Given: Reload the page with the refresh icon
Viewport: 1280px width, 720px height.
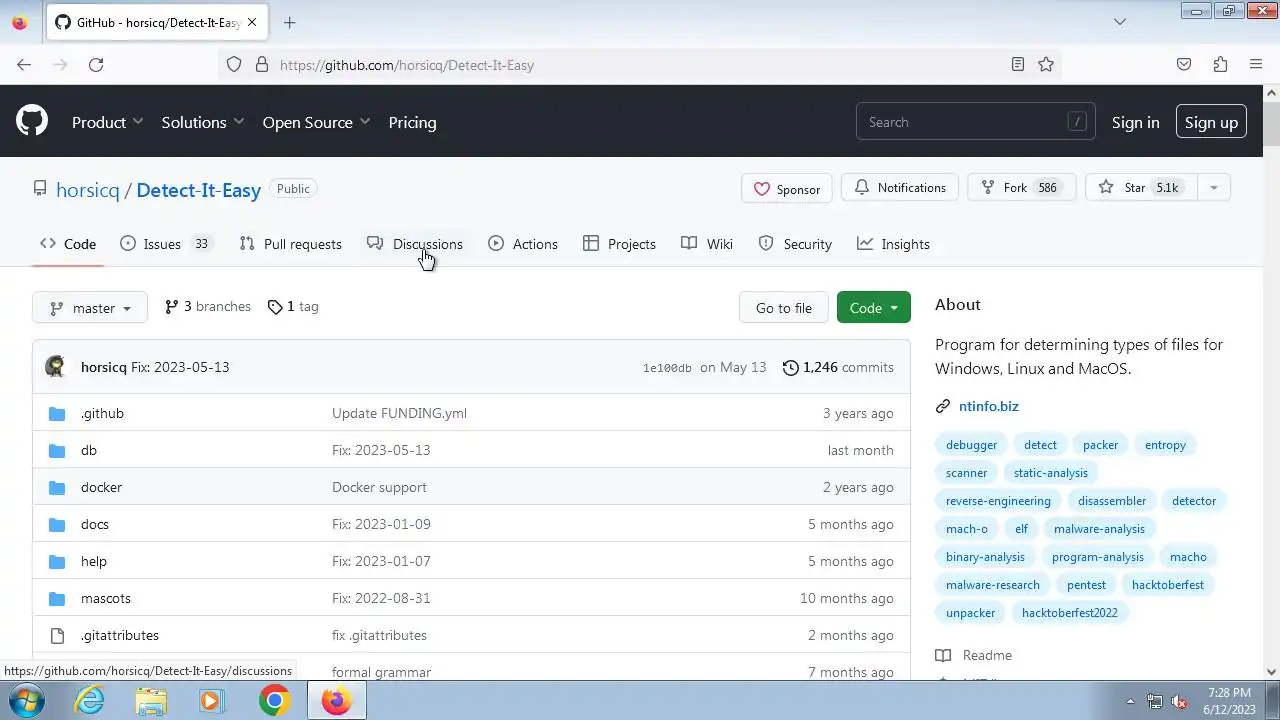Looking at the screenshot, I should 96,65.
